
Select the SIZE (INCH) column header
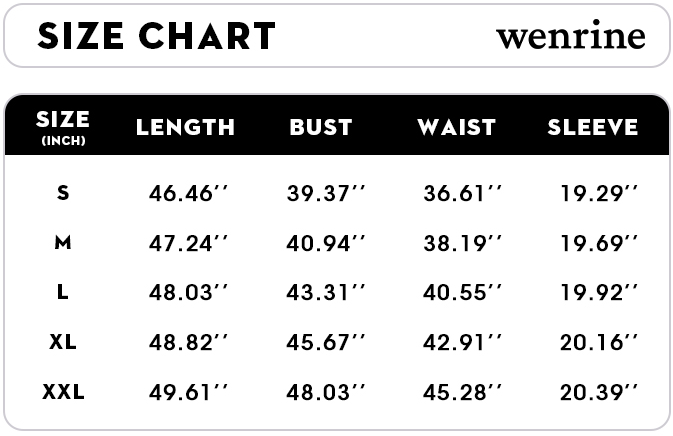coord(63,126)
